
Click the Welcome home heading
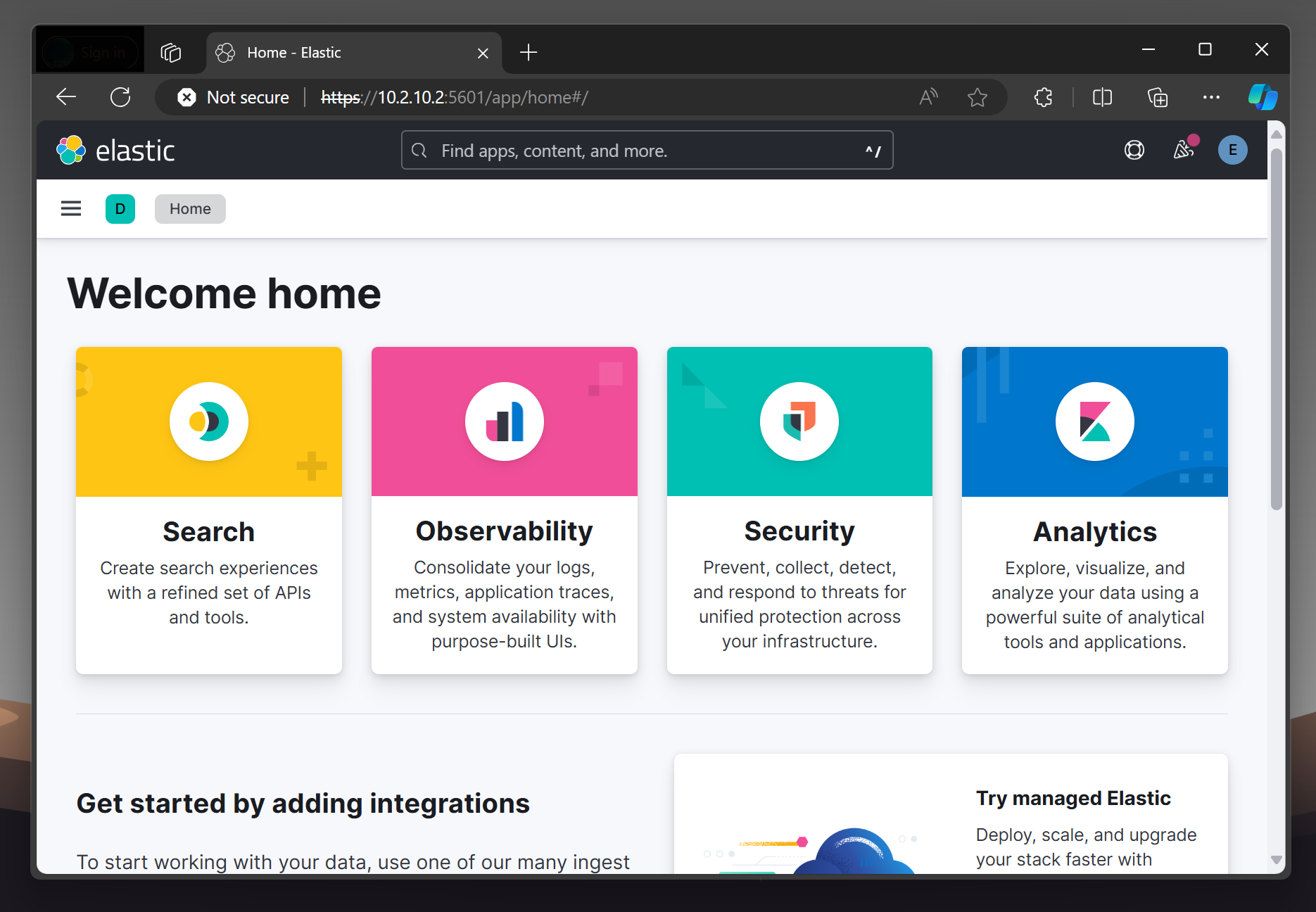click(224, 293)
